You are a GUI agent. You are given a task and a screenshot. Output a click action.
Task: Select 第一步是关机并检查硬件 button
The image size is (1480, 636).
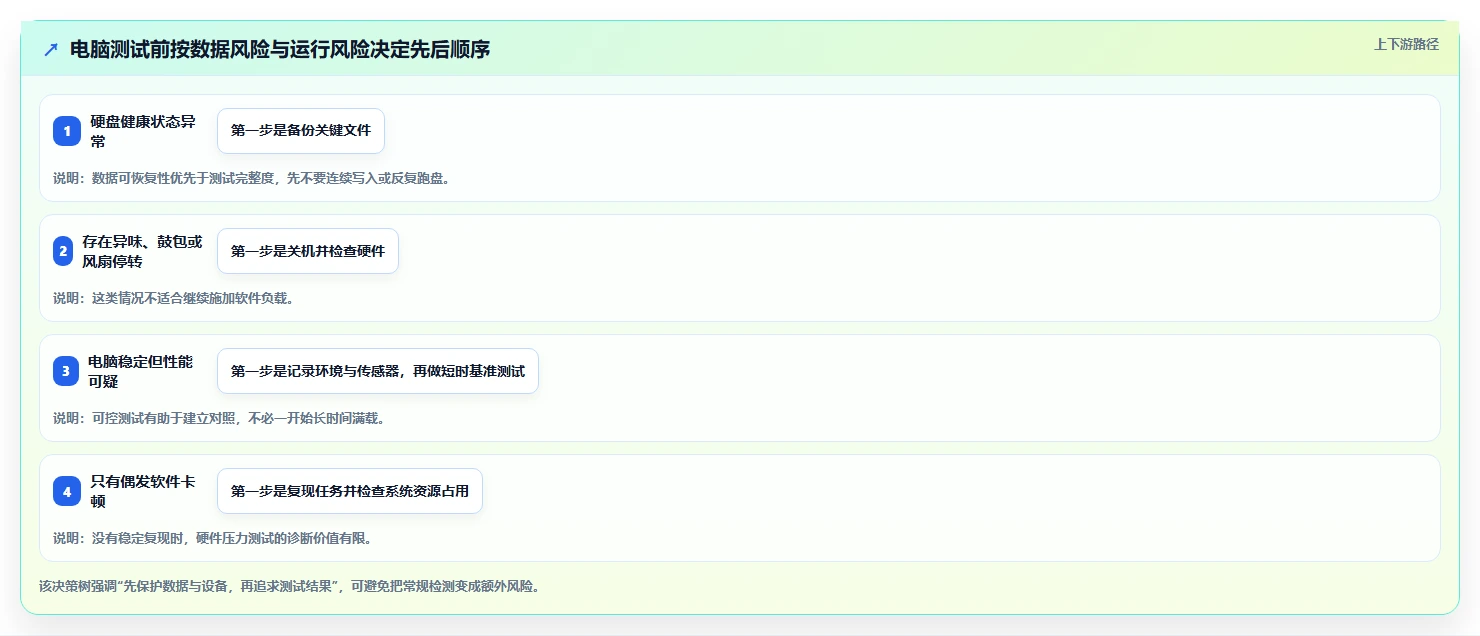coord(308,251)
